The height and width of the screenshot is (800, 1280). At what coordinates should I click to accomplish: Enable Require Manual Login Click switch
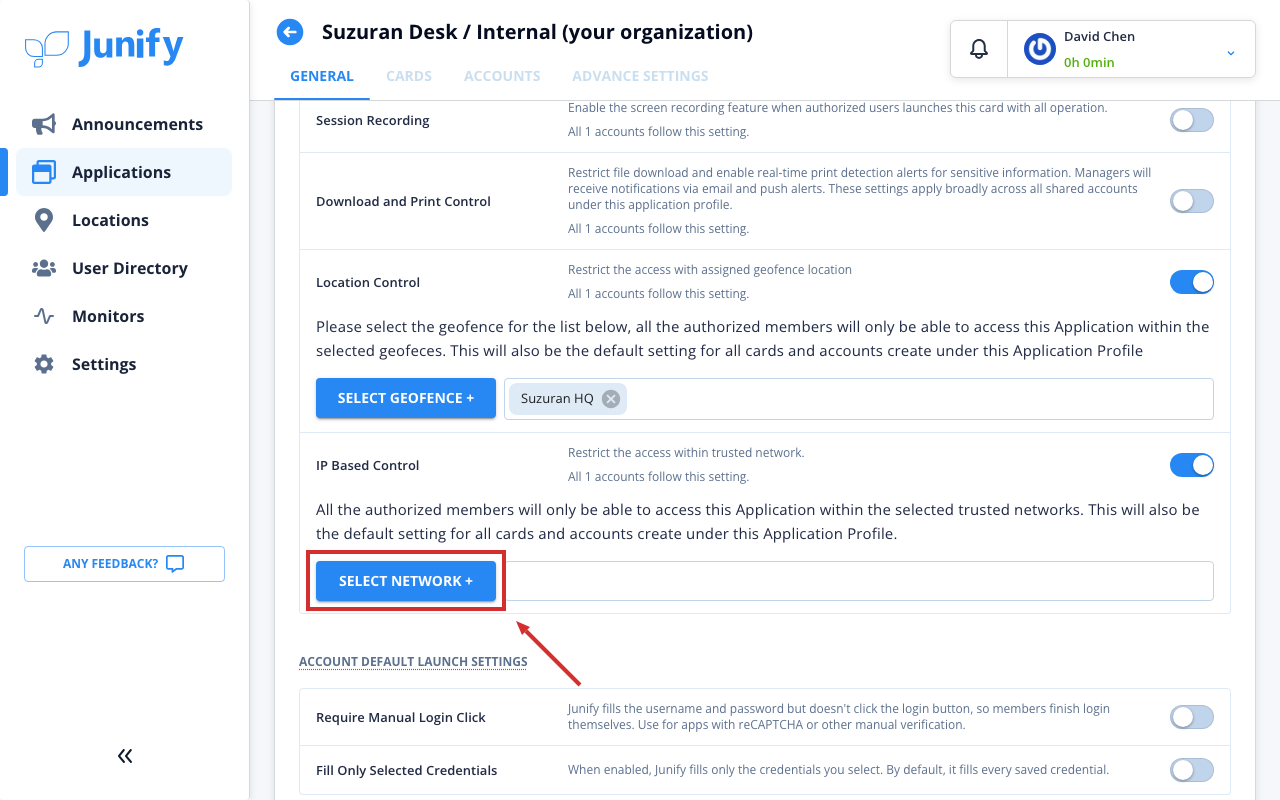(x=1192, y=717)
